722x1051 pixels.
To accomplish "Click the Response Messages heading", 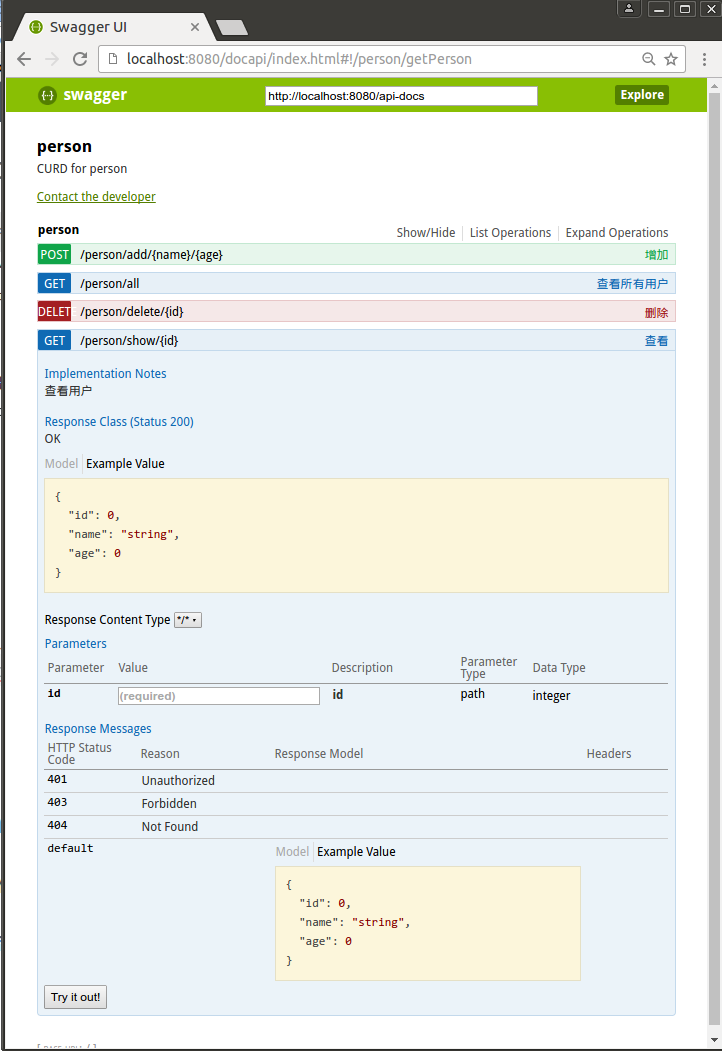I will [98, 729].
